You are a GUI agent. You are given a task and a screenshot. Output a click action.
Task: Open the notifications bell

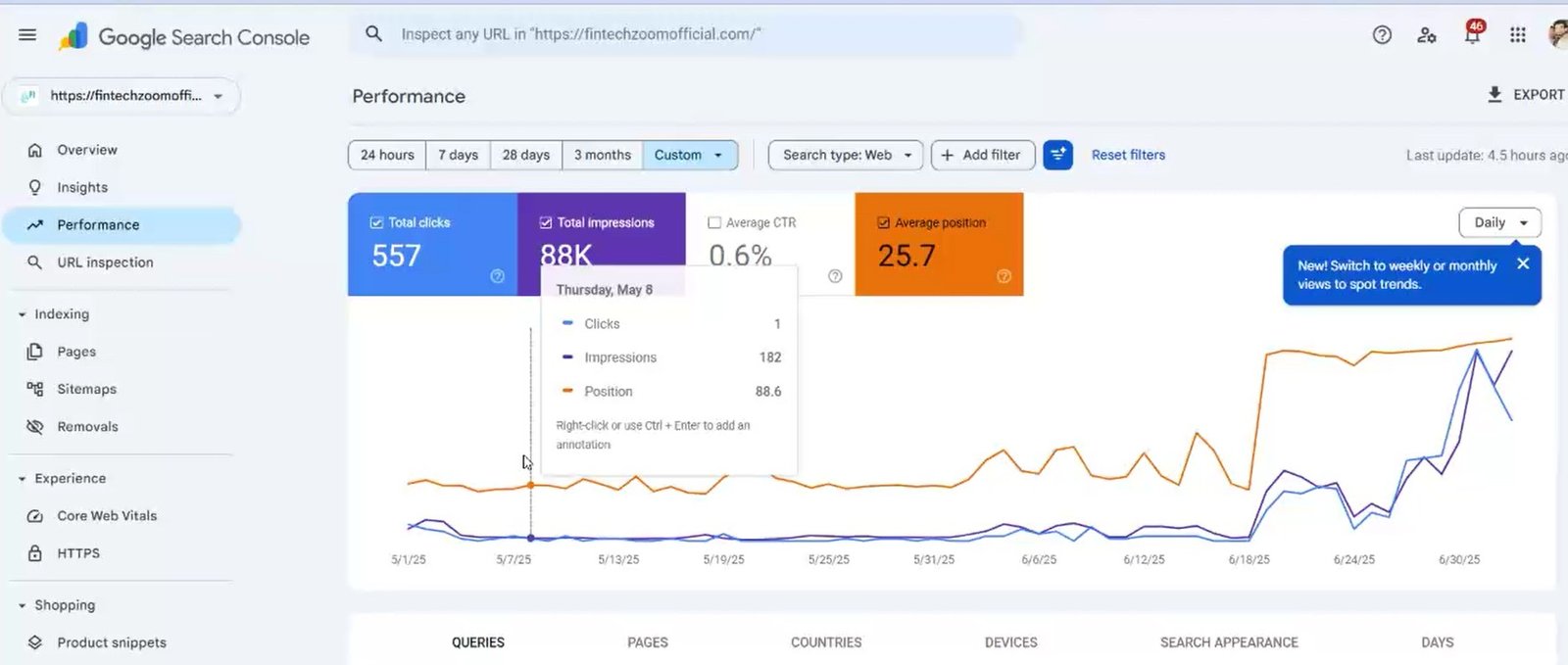(1472, 34)
